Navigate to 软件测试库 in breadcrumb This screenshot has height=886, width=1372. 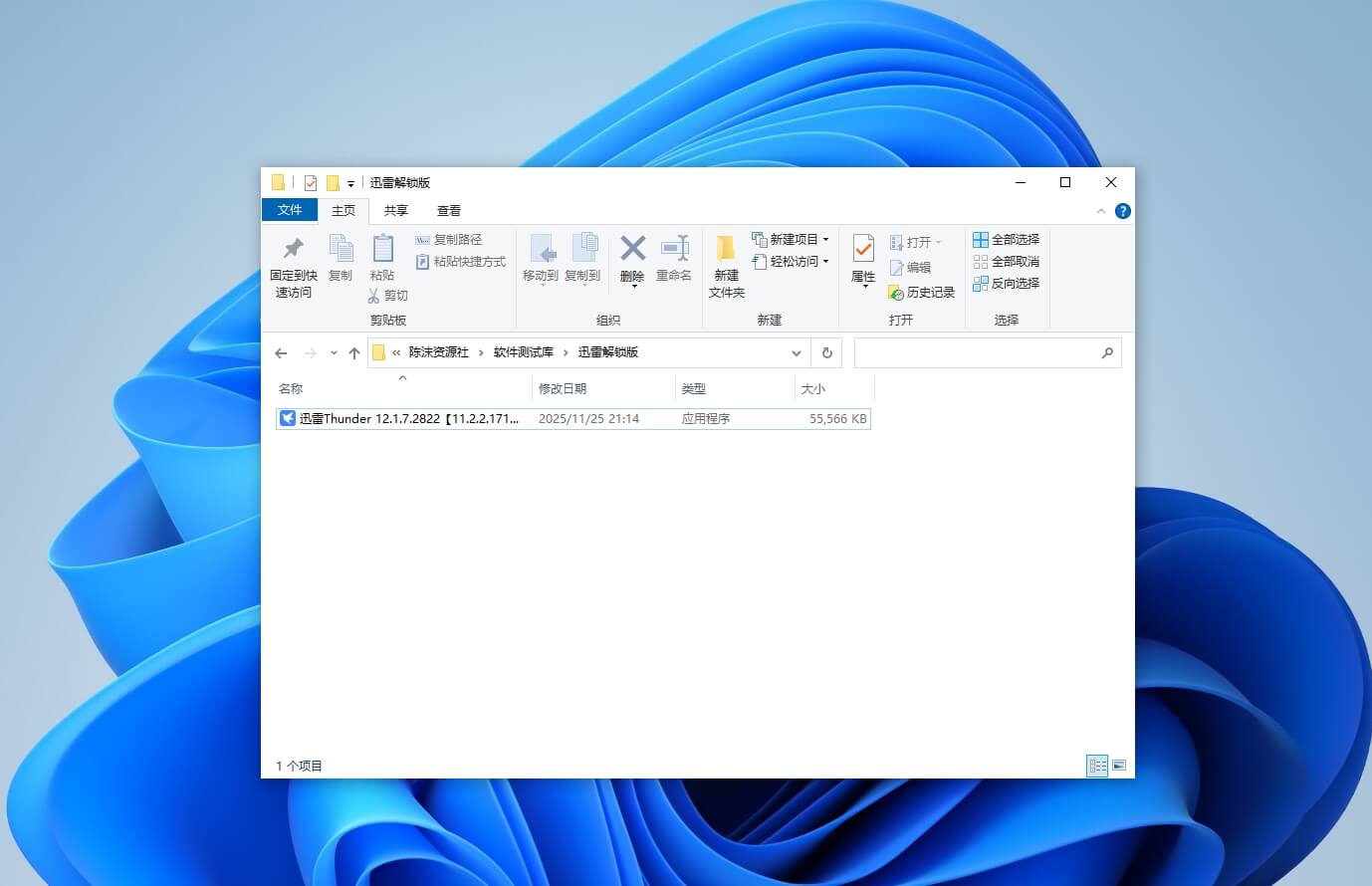524,352
